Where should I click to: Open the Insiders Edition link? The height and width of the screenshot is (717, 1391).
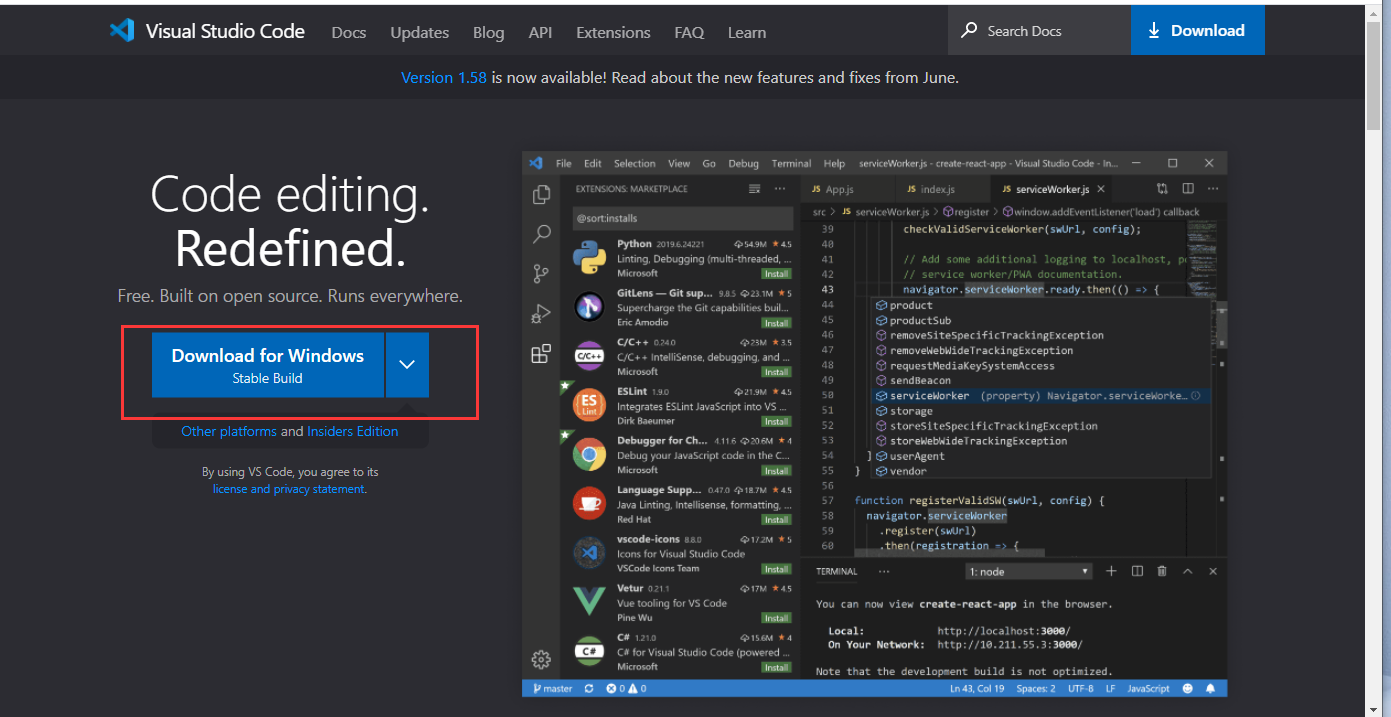[353, 431]
